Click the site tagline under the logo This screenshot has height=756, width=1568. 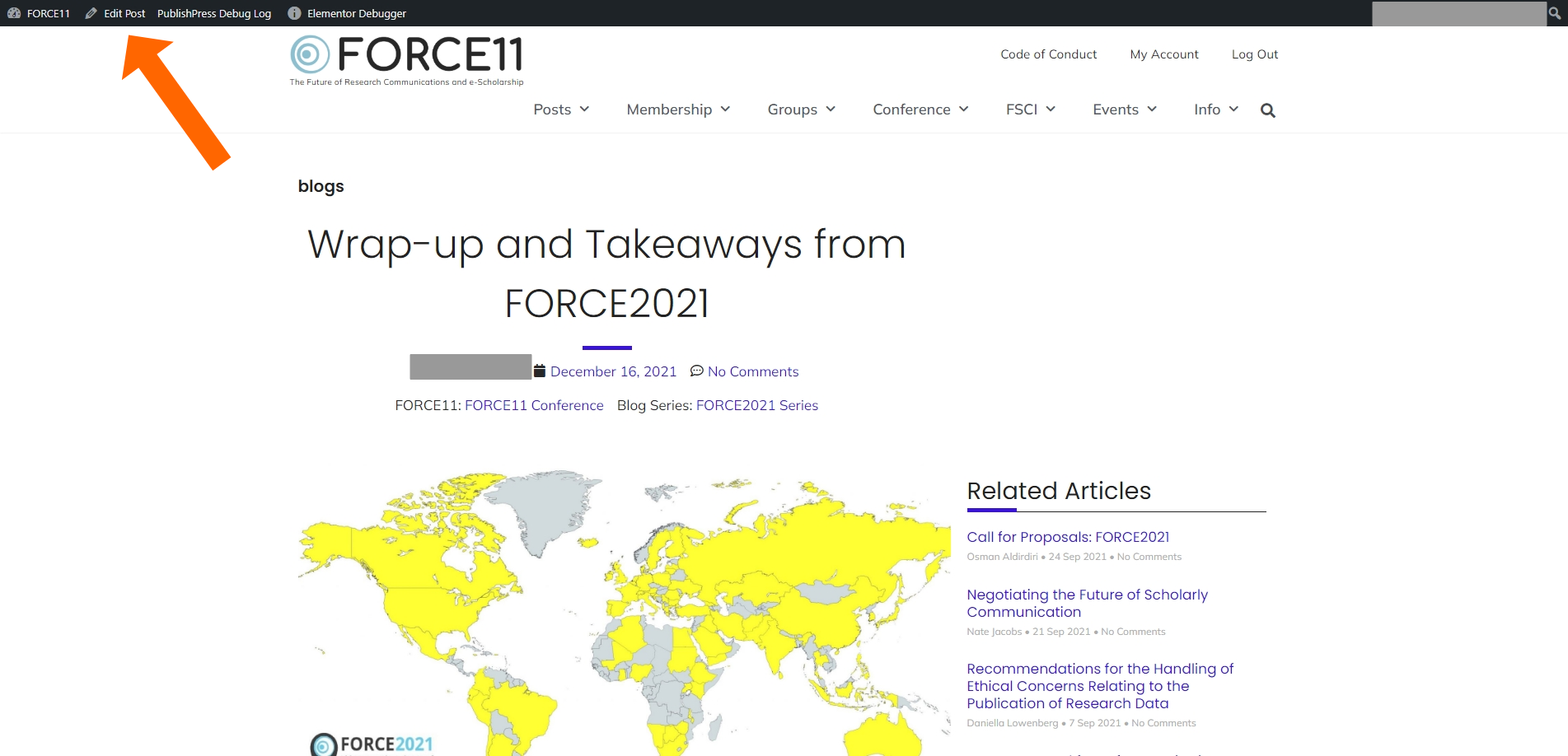[x=406, y=82]
